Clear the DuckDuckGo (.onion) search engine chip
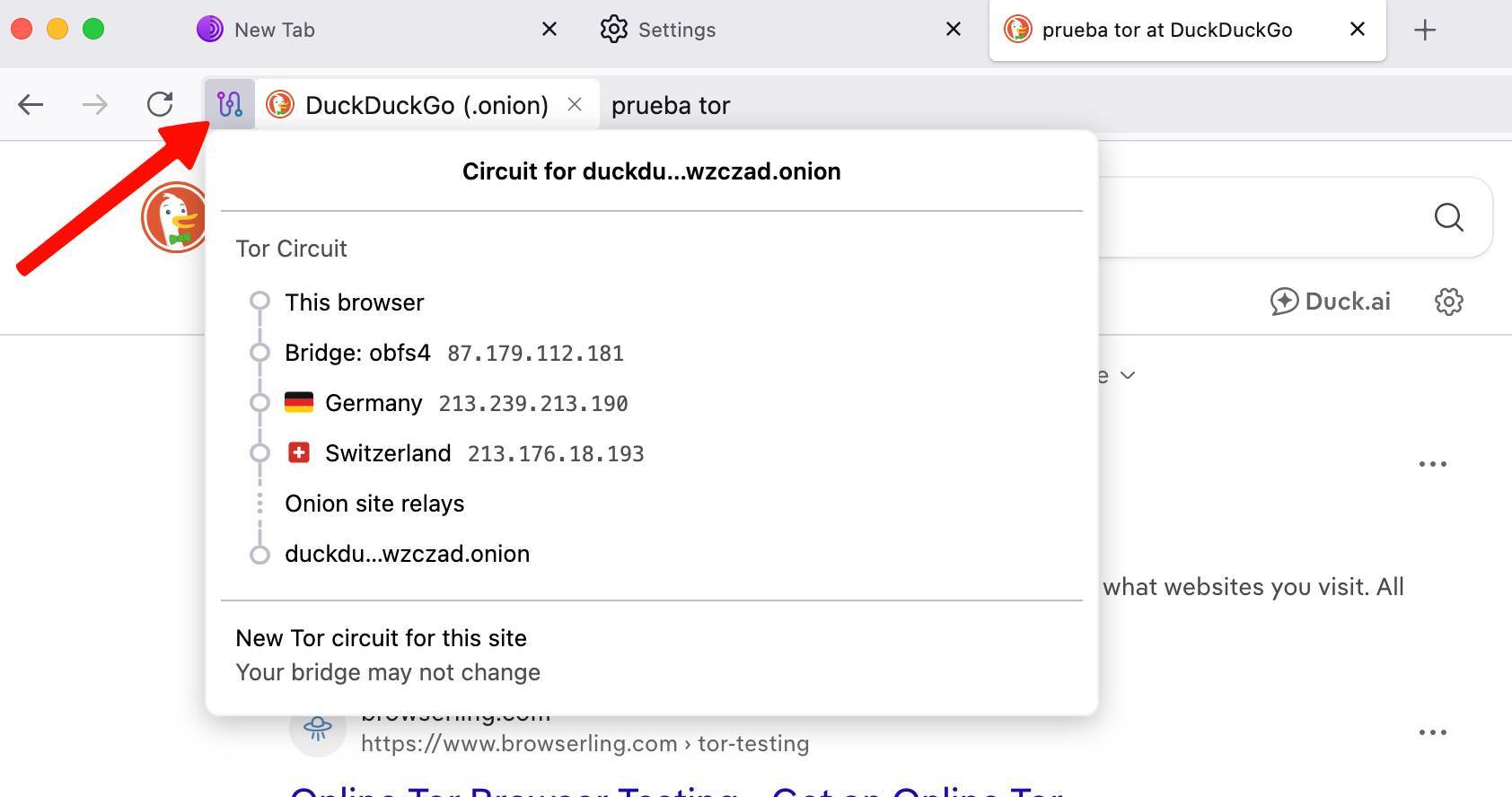 tap(575, 105)
